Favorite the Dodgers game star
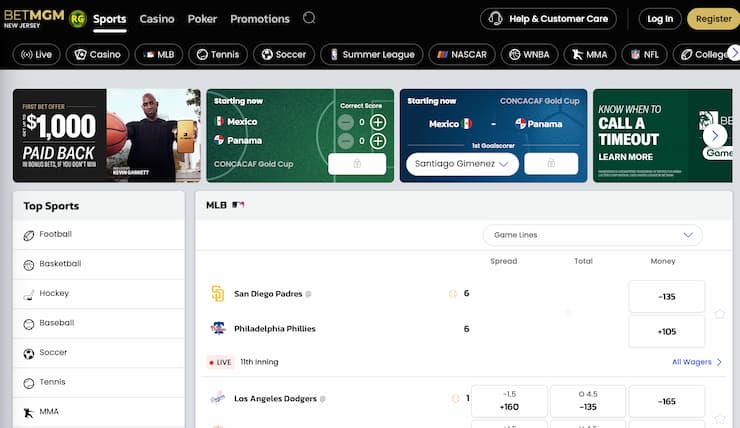The height and width of the screenshot is (428, 740). 719,419
